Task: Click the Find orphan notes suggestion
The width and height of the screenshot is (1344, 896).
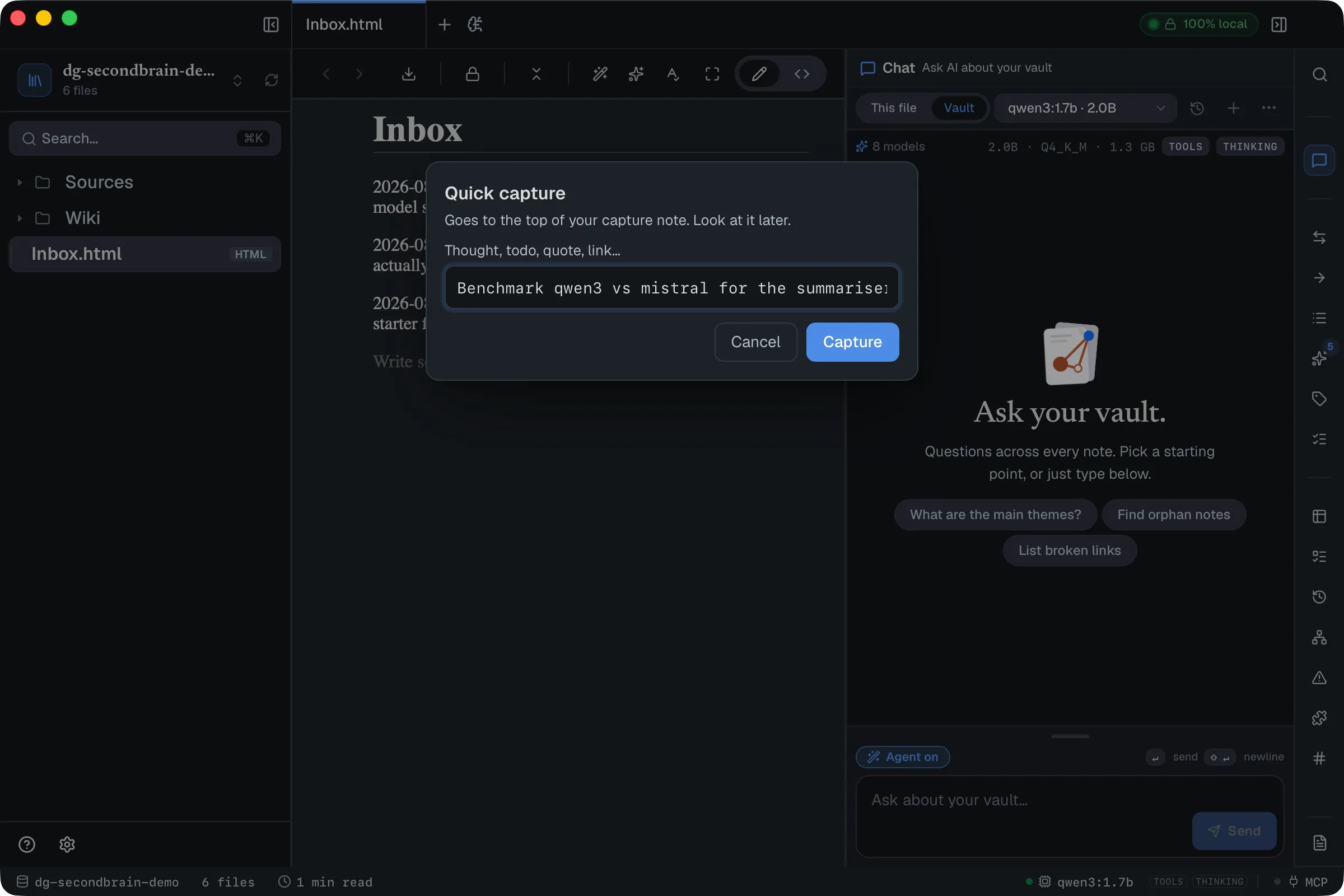Action: [1173, 514]
